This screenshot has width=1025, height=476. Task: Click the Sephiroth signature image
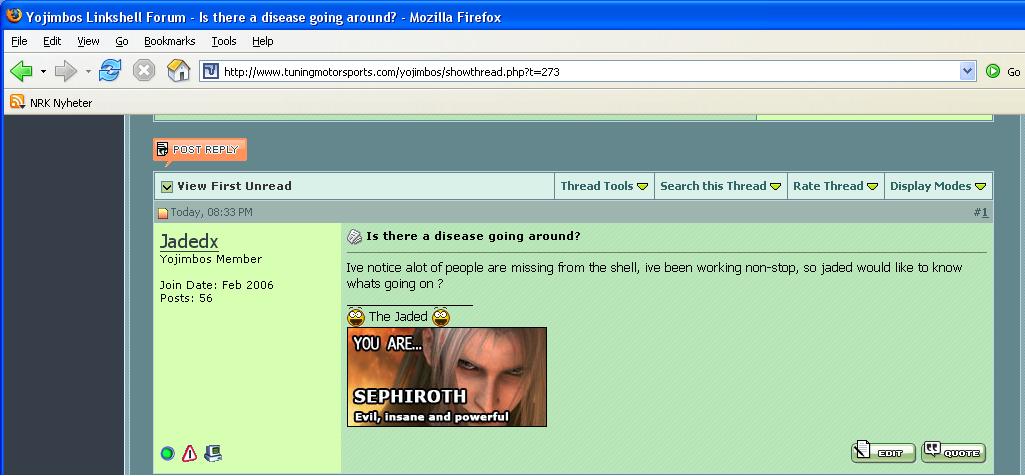point(446,377)
